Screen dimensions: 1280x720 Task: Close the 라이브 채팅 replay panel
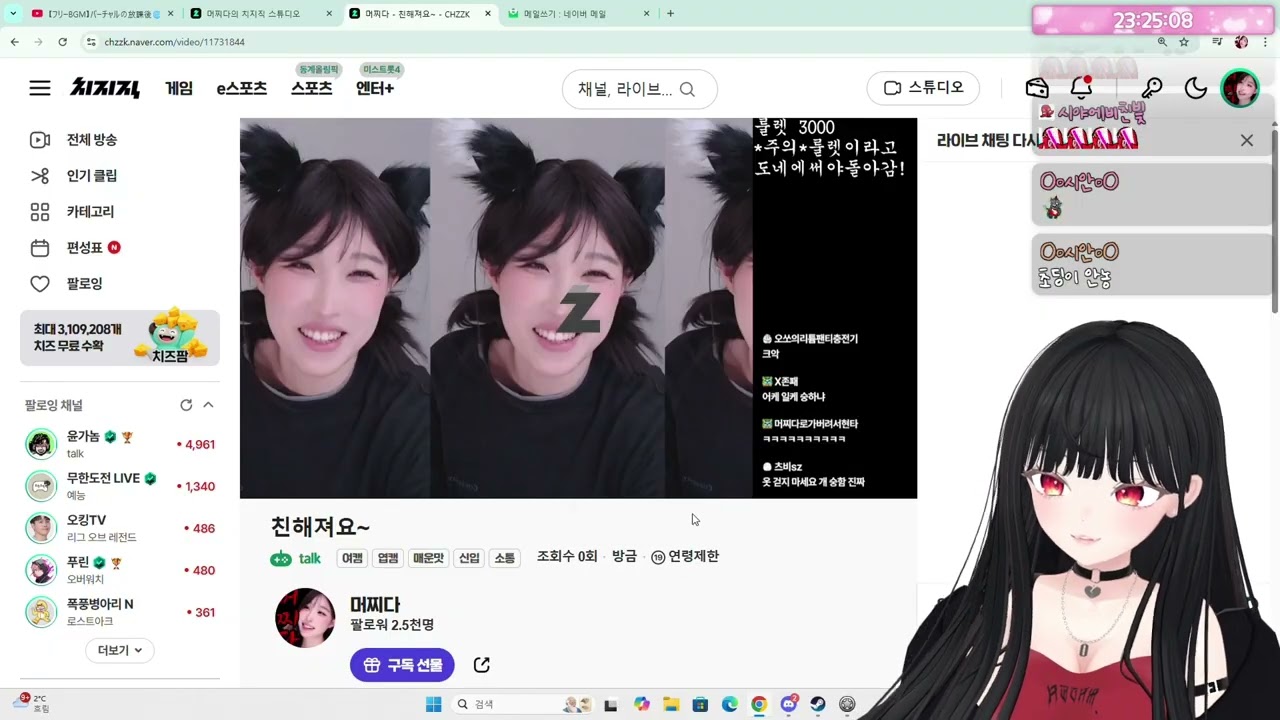[x=1246, y=140]
